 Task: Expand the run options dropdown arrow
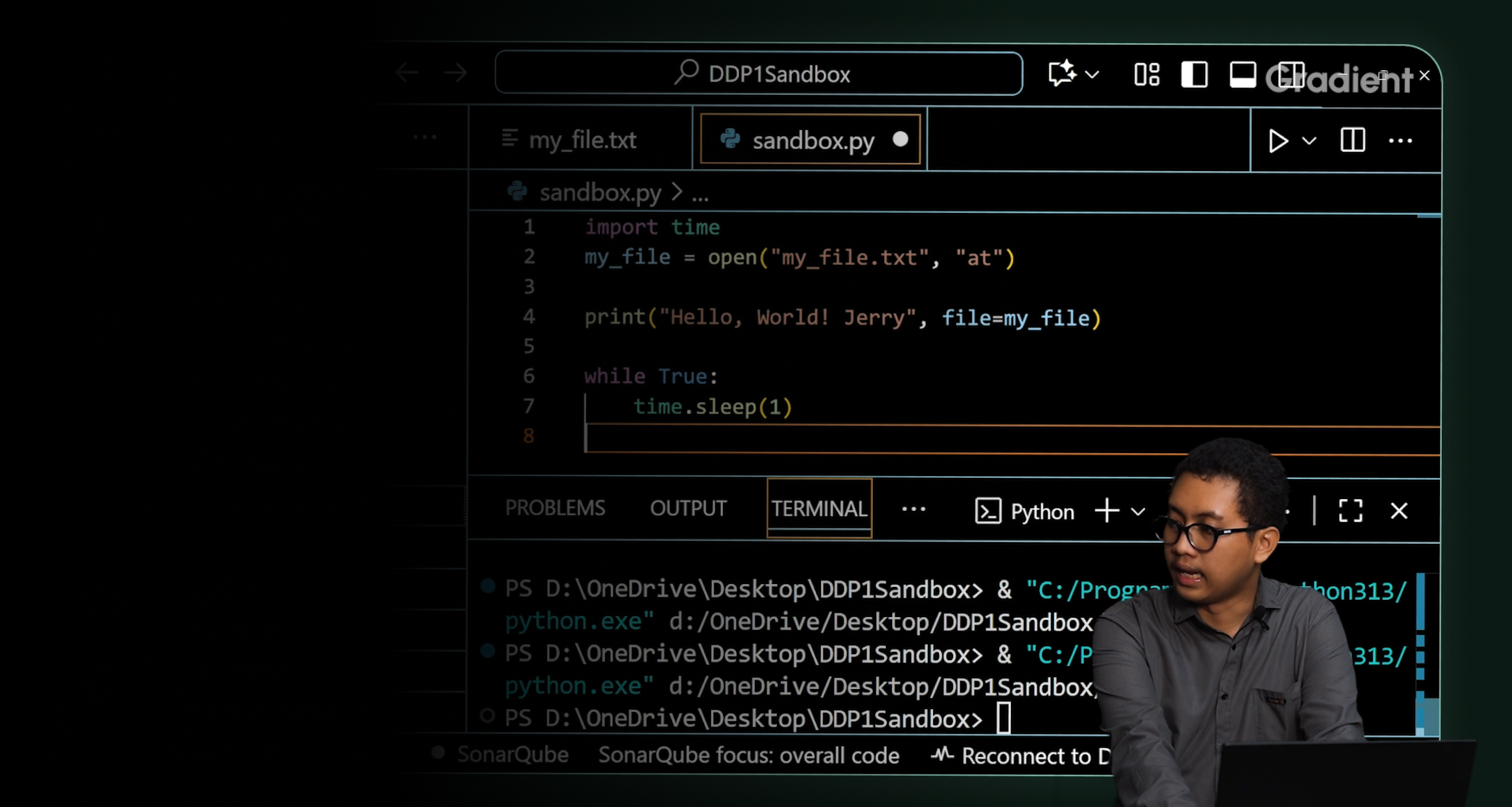pos(1309,141)
